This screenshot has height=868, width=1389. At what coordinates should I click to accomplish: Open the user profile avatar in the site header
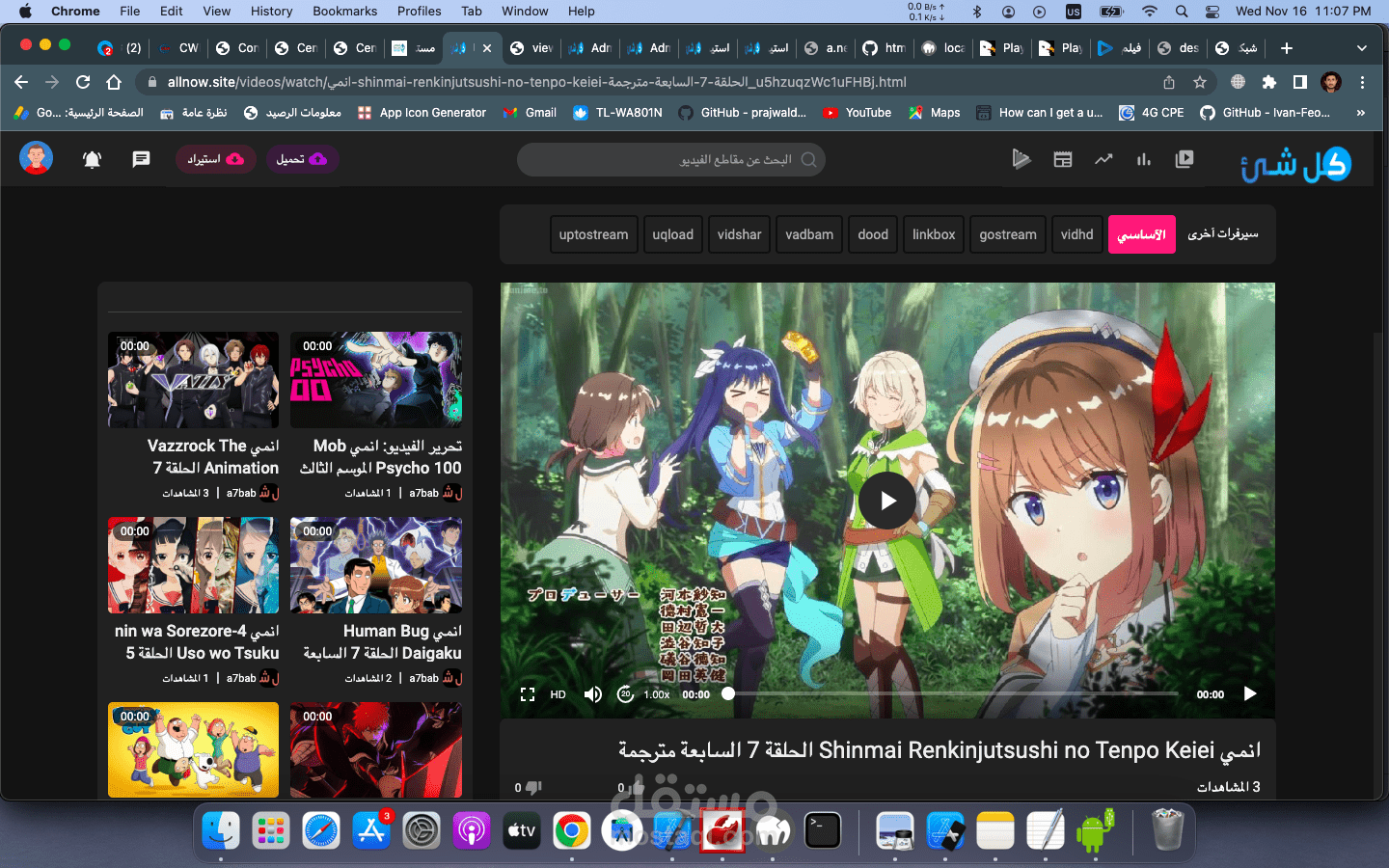pyautogui.click(x=37, y=158)
